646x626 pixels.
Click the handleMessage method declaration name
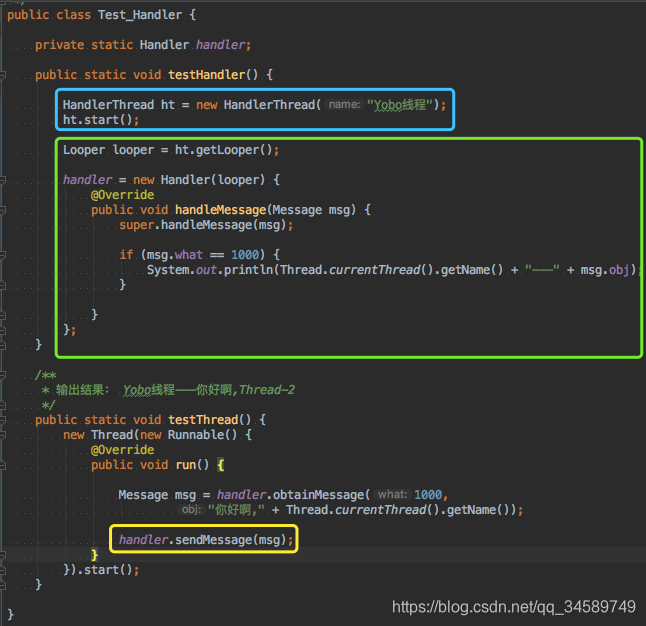click(221, 210)
